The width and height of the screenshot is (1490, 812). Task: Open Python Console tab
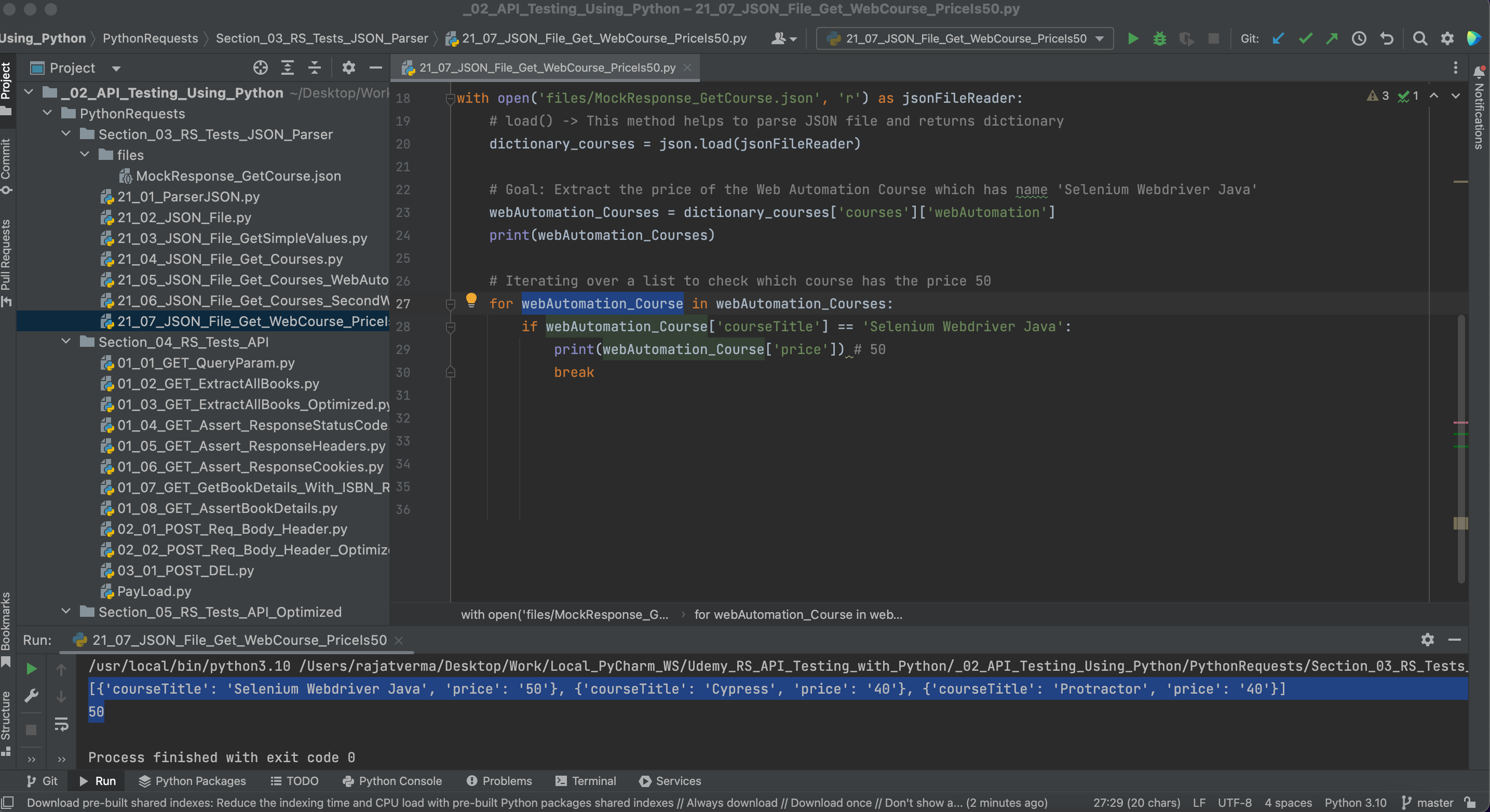392,781
